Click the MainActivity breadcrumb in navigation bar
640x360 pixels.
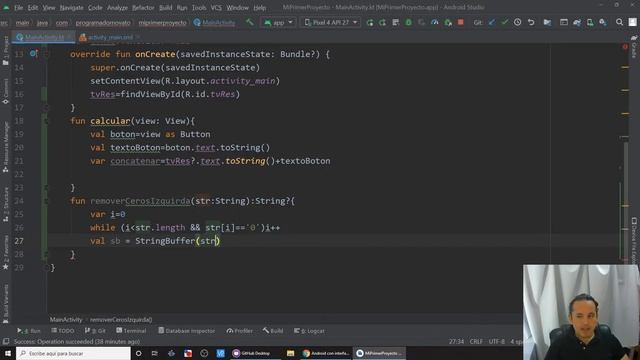pyautogui.click(x=215, y=23)
